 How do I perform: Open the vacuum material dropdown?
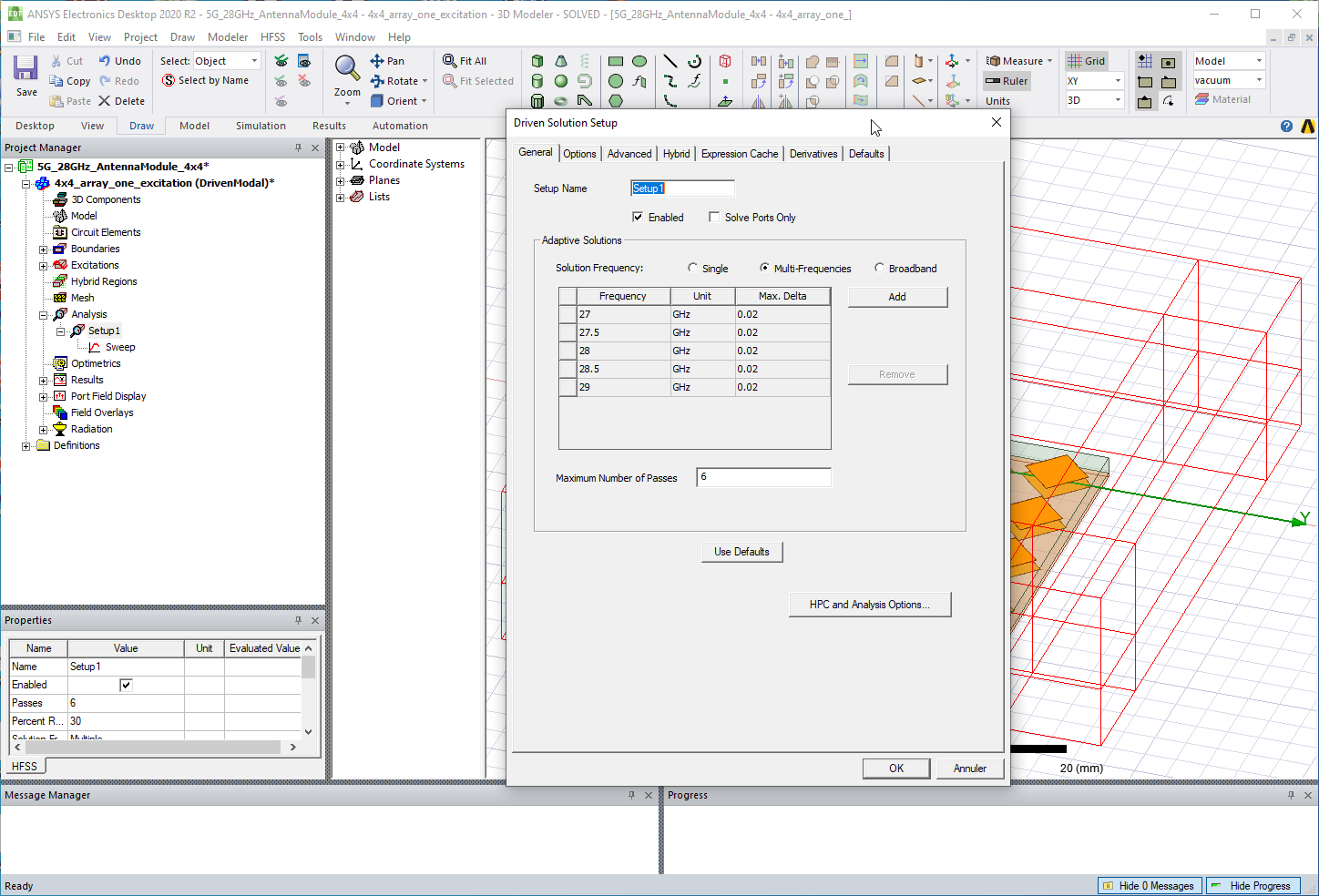[1229, 80]
